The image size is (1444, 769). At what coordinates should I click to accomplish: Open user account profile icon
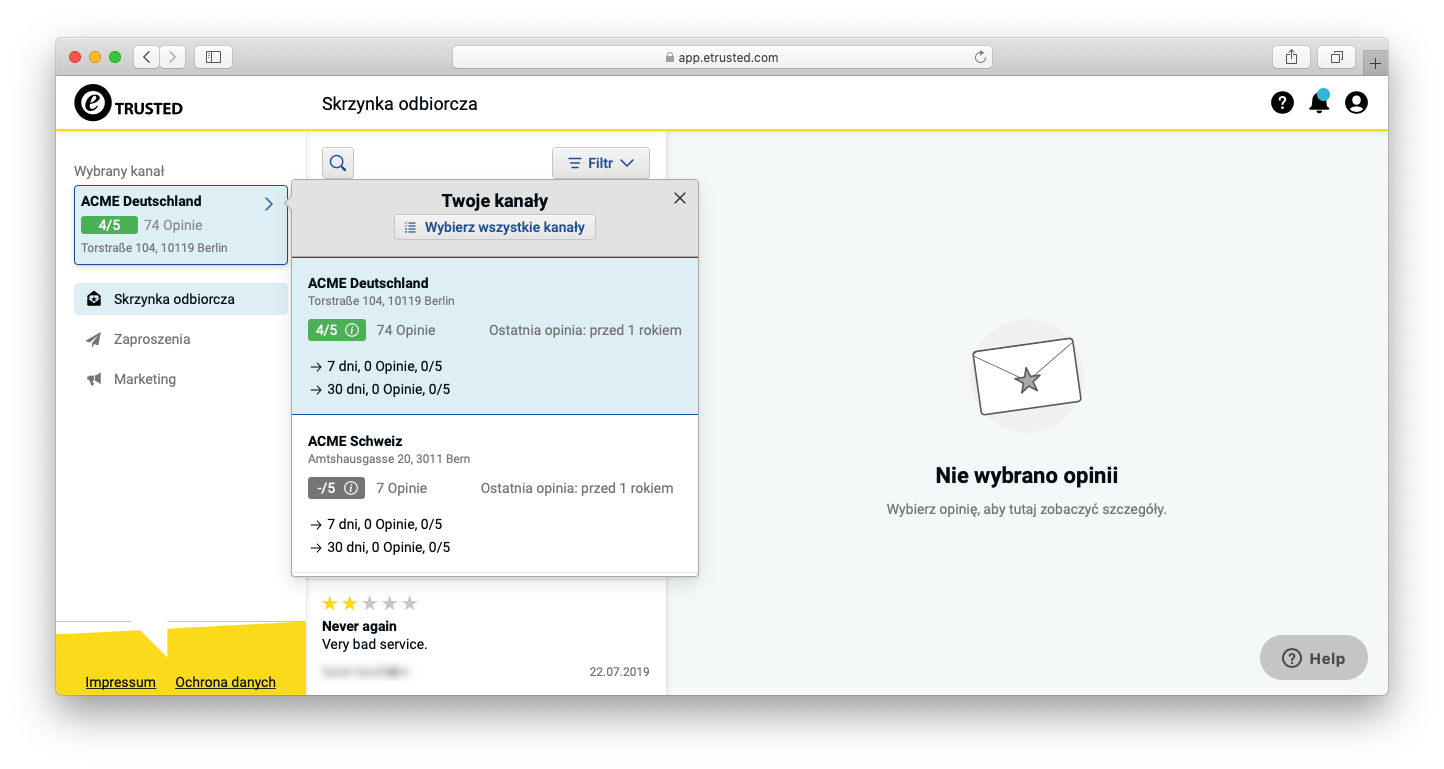pos(1356,102)
